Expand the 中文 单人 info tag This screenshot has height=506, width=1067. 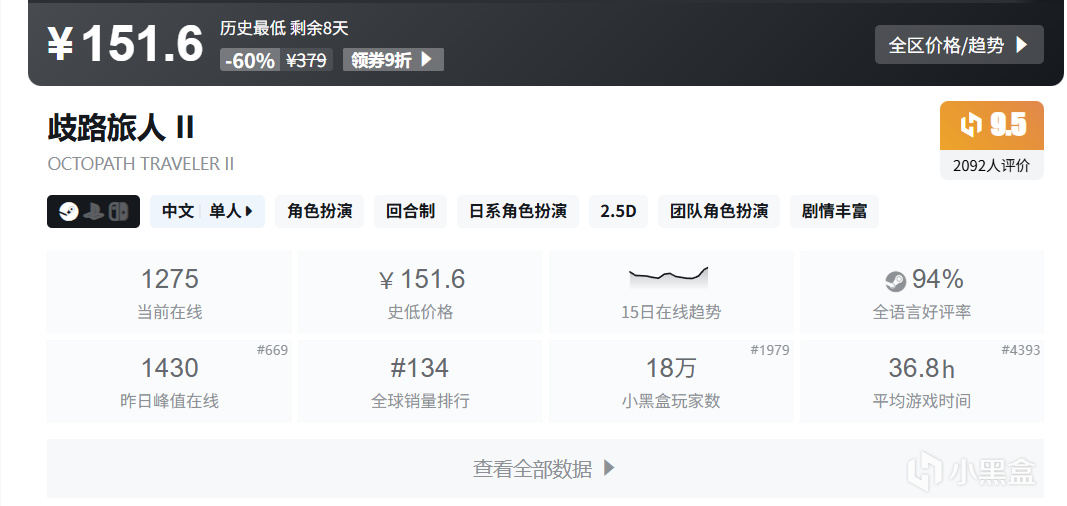208,212
